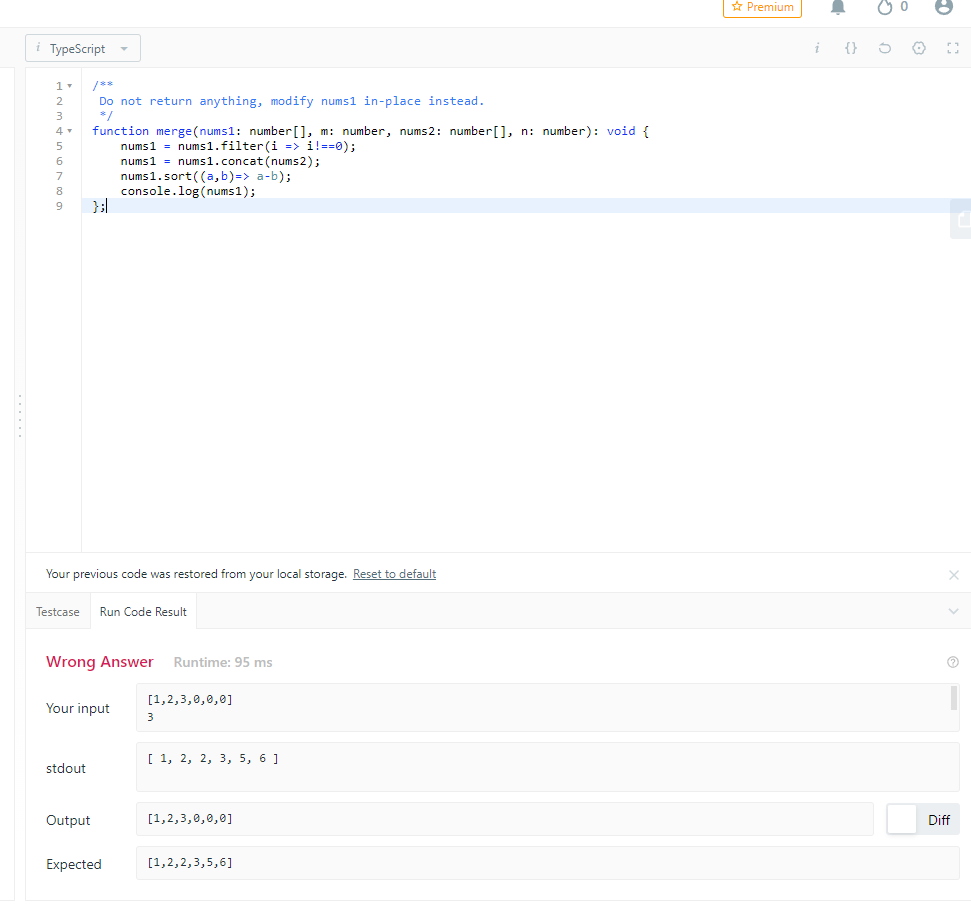Collapse the console panel chevron
Viewport: 971px width, 908px height.
pyautogui.click(x=952, y=611)
